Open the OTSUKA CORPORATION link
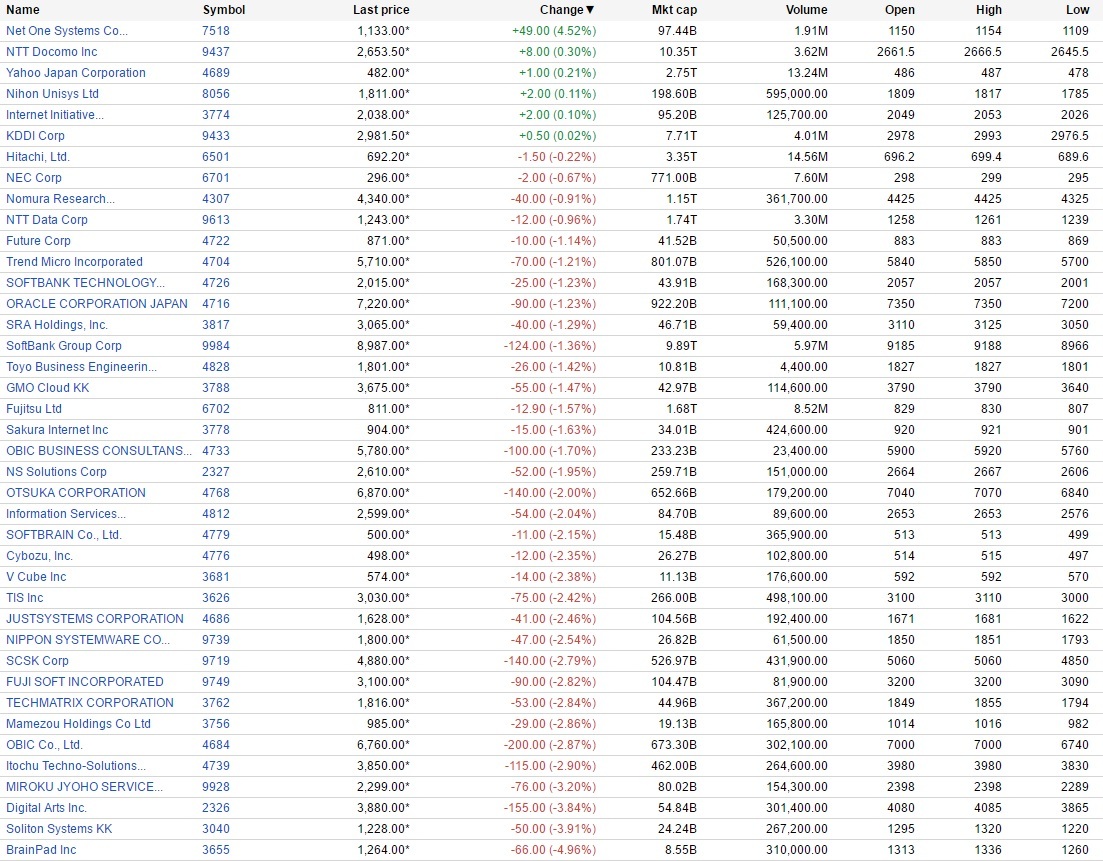This screenshot has width=1103, height=861. (x=76, y=493)
